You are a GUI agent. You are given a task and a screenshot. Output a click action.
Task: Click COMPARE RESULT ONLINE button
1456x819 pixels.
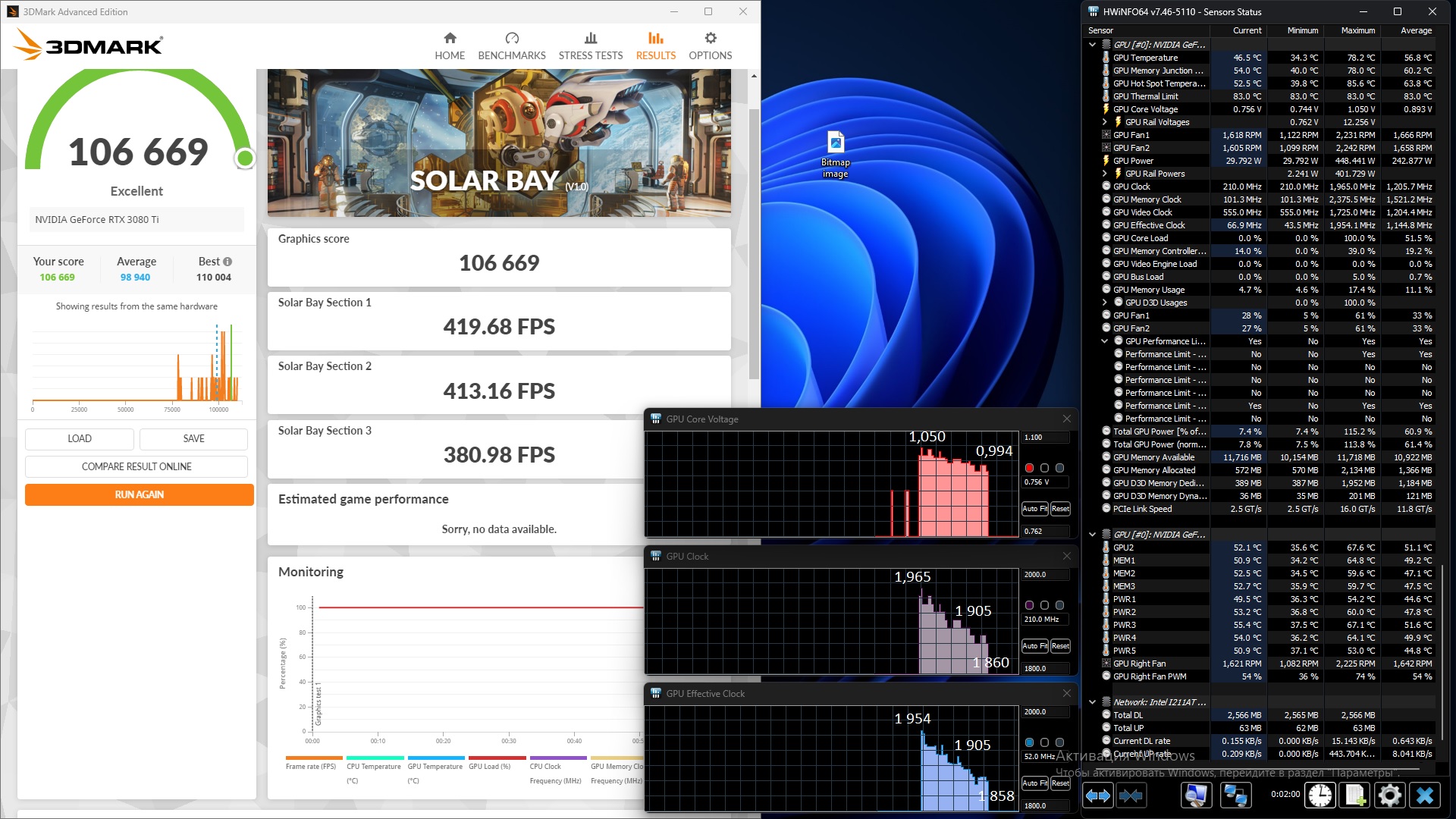pyautogui.click(x=136, y=466)
